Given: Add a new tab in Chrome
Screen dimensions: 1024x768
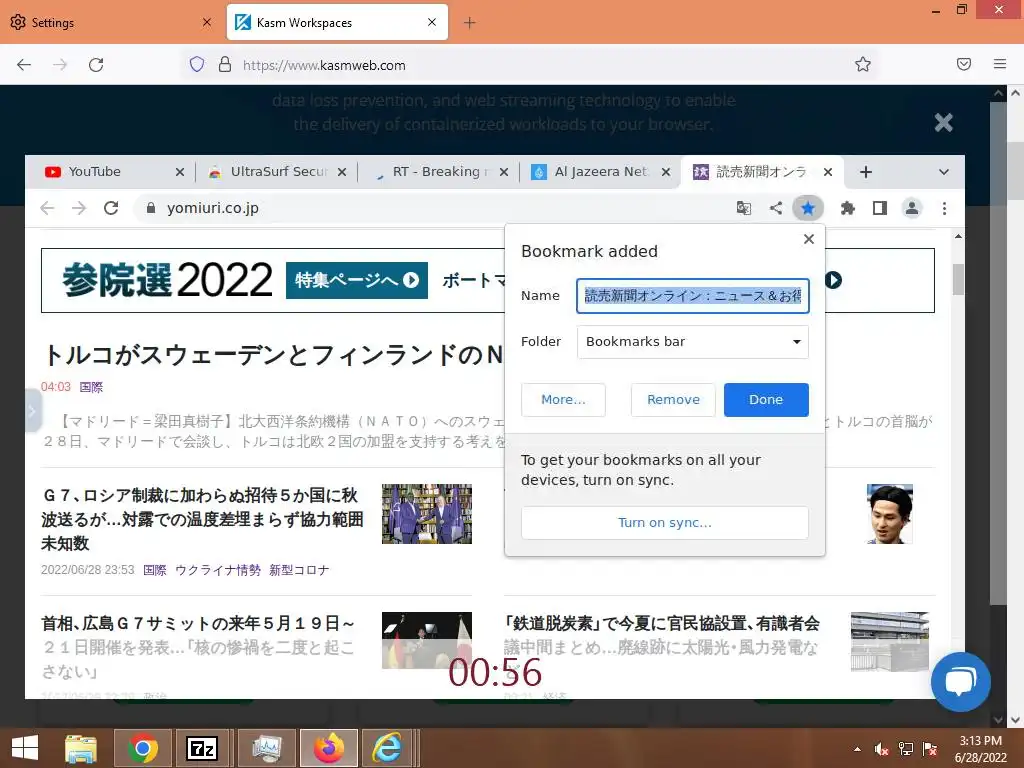Looking at the screenshot, I should pyautogui.click(x=866, y=172).
